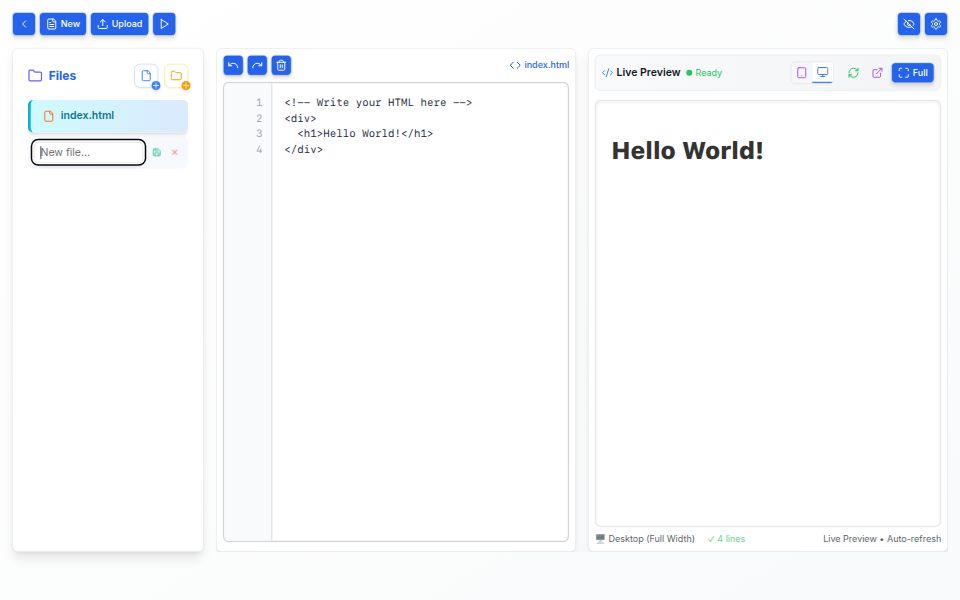Click the New button in the toolbar
The width and height of the screenshot is (960, 600).
point(62,23)
